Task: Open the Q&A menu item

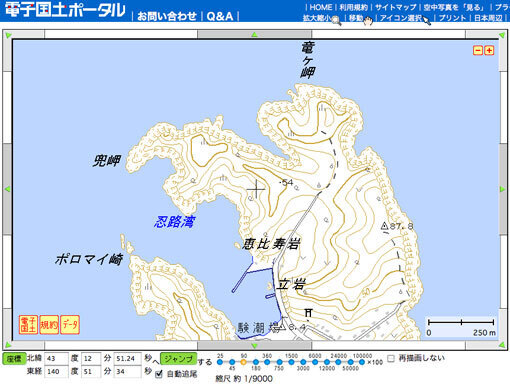Action: click(x=220, y=16)
